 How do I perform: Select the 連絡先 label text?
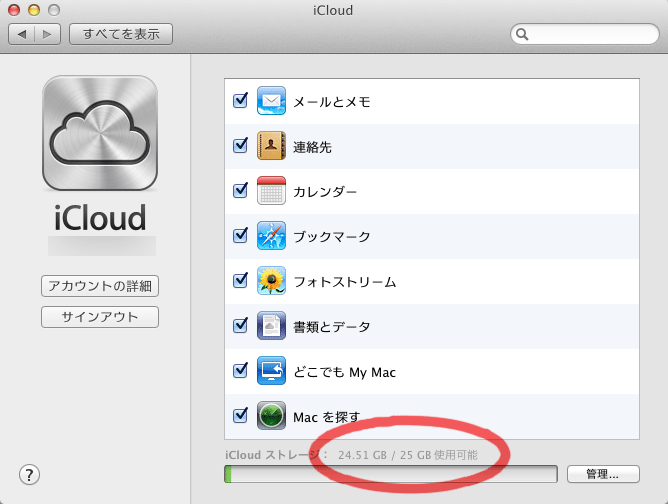click(312, 147)
